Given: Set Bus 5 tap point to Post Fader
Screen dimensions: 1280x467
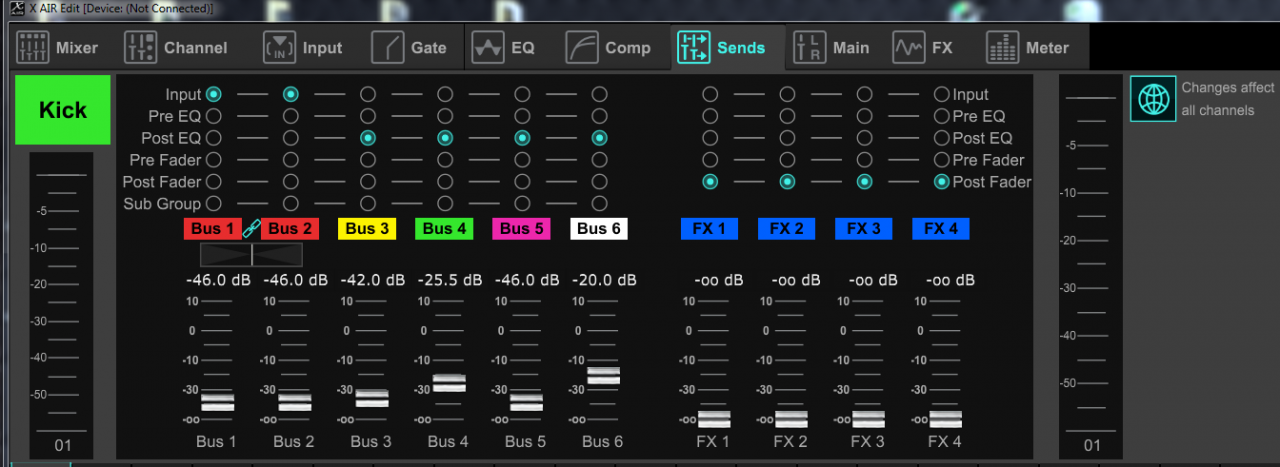Looking at the screenshot, I should (521, 182).
